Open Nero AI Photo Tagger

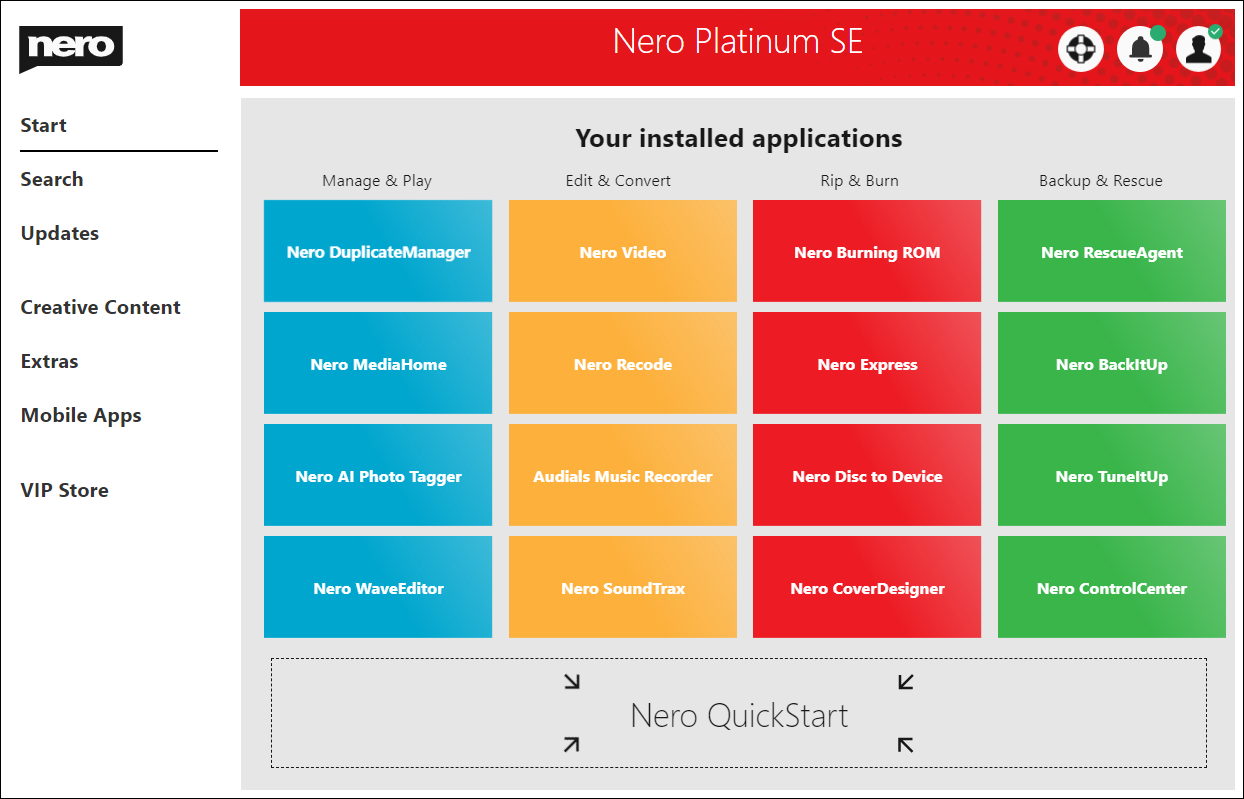tap(378, 476)
